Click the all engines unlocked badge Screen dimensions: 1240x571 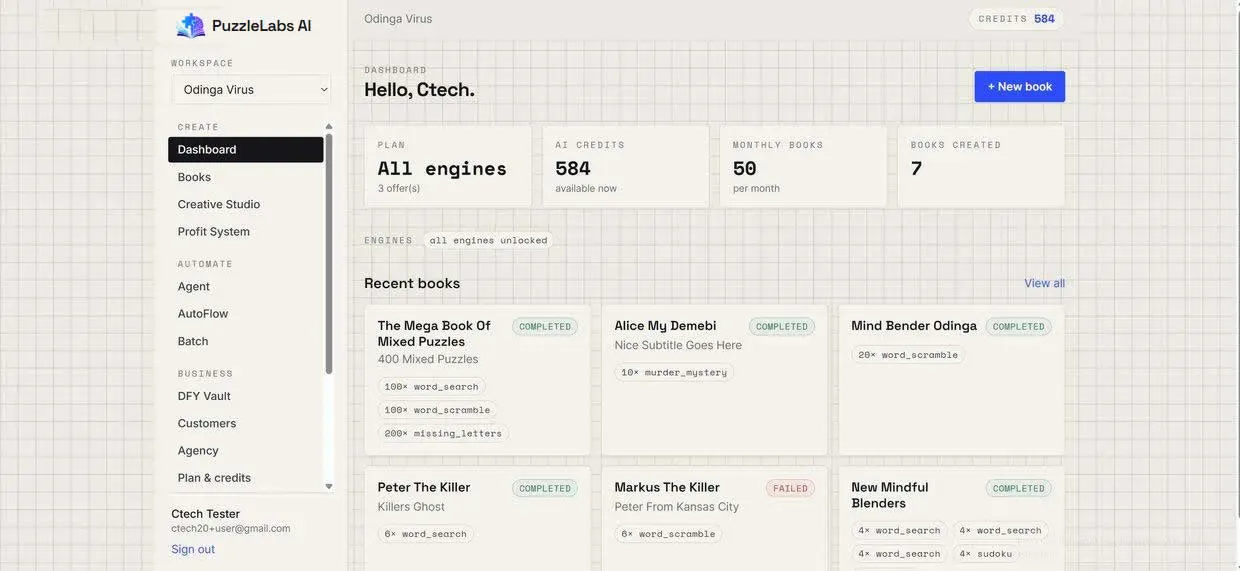tap(488, 240)
